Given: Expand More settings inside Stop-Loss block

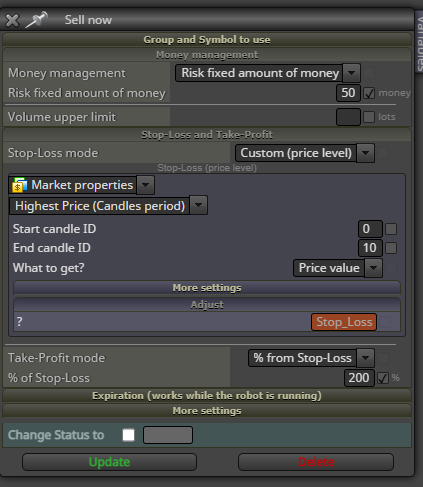Looking at the screenshot, I should click(x=207, y=288).
